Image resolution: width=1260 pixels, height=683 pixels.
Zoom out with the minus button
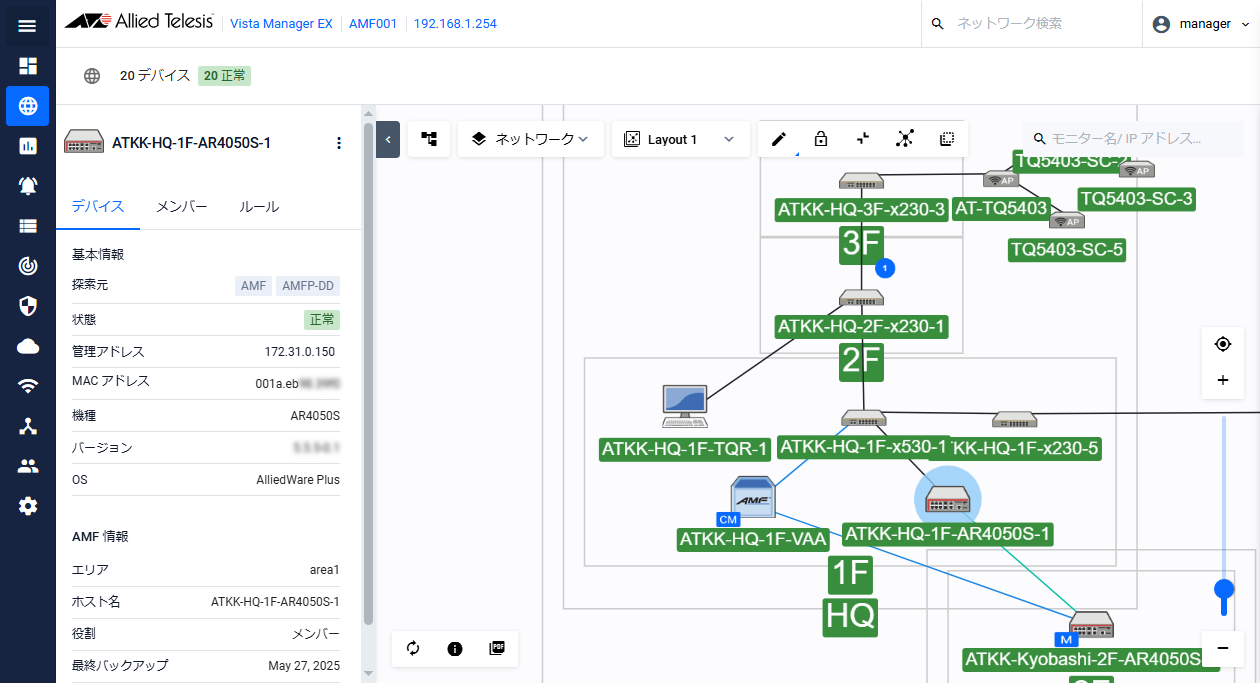(1223, 648)
